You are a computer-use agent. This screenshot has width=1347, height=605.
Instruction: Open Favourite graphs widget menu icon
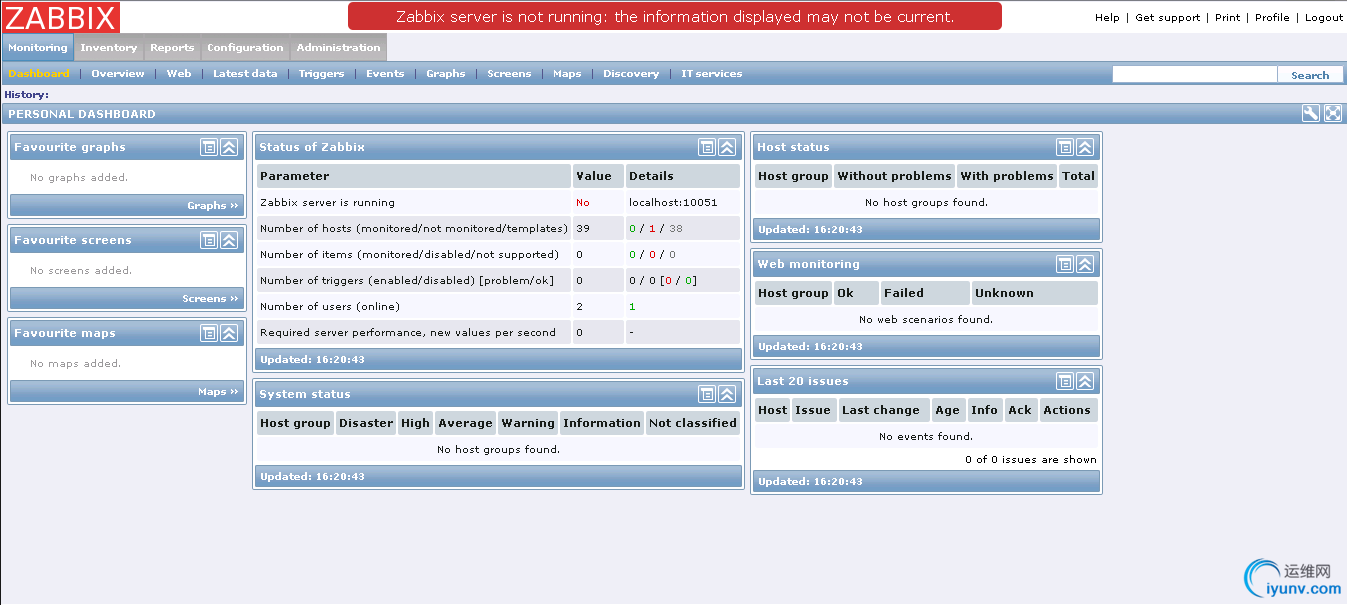pos(209,147)
